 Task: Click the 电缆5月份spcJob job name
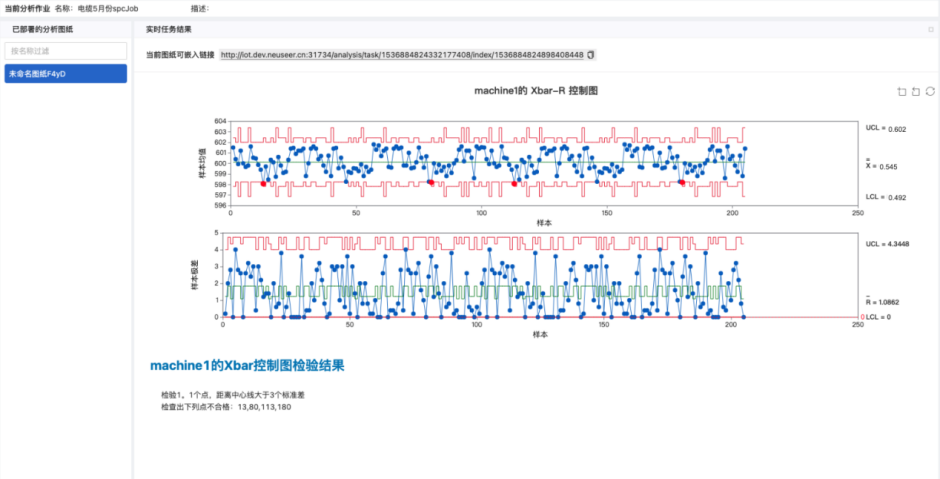click(x=108, y=8)
